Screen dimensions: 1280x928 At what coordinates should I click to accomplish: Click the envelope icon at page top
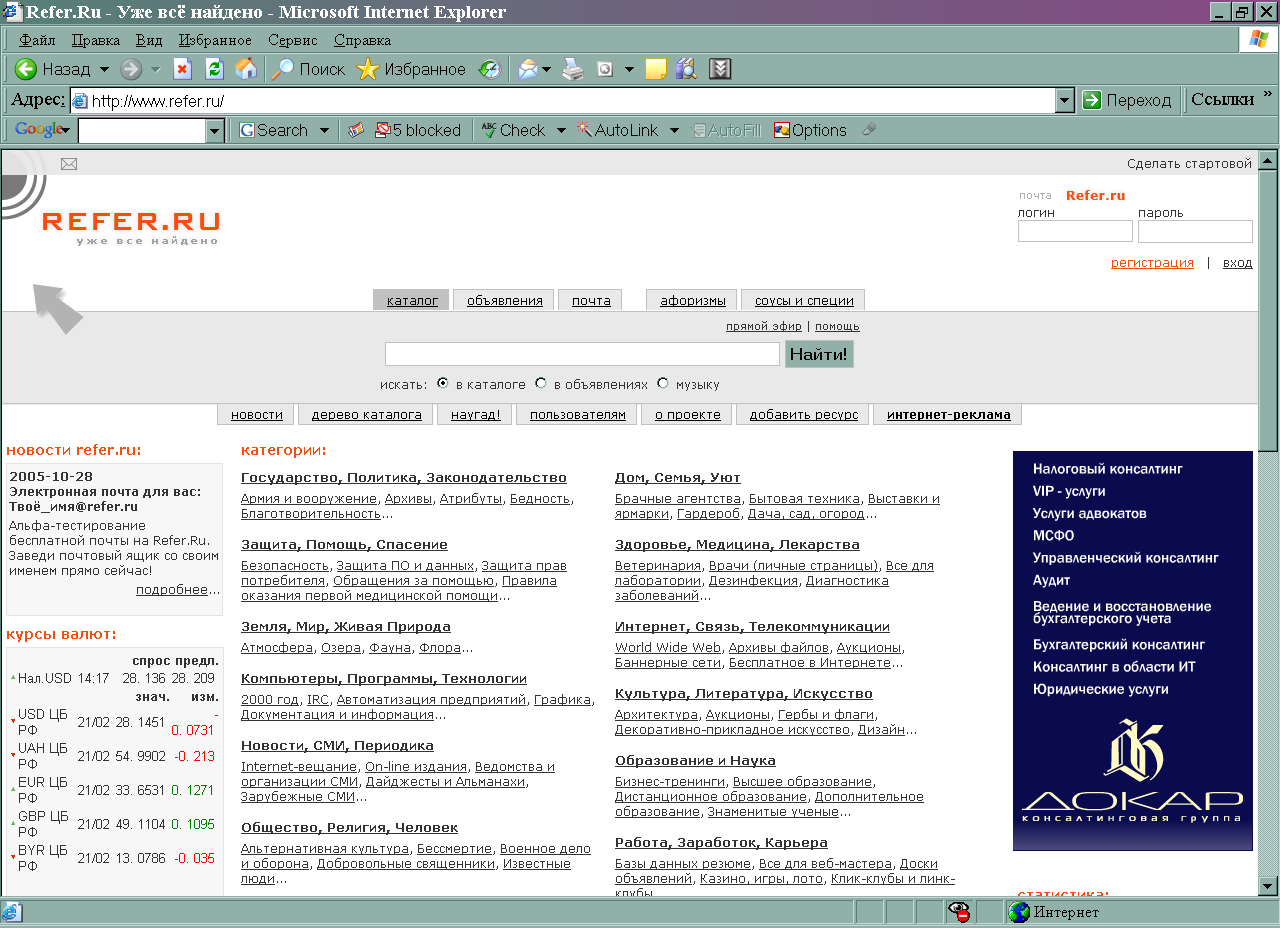click(x=69, y=164)
